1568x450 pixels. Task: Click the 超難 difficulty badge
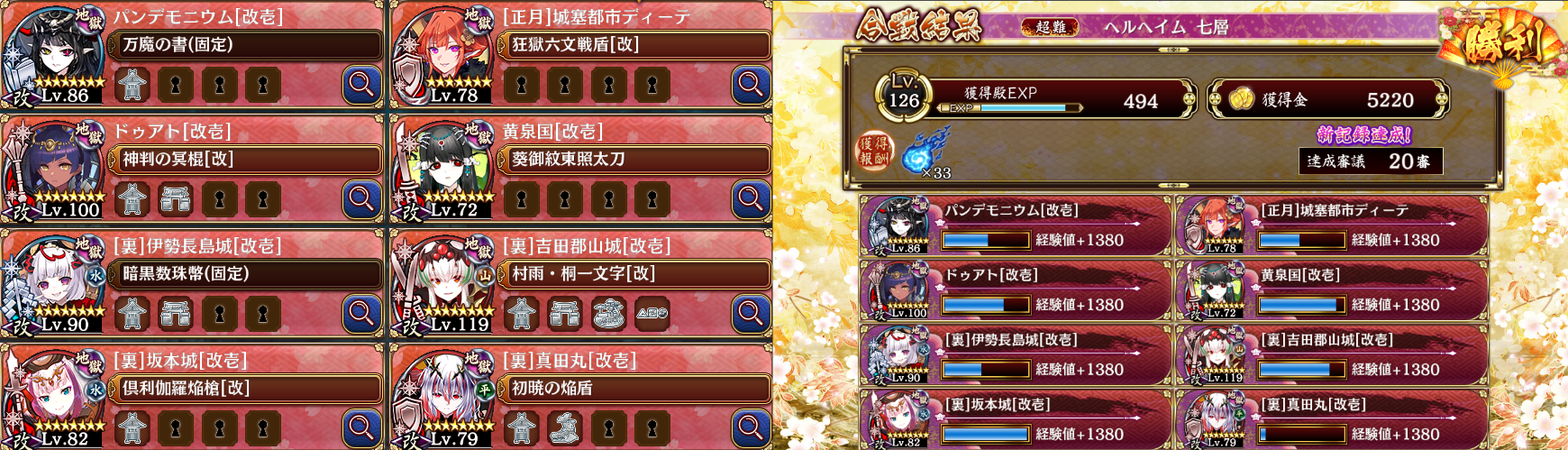(1051, 27)
